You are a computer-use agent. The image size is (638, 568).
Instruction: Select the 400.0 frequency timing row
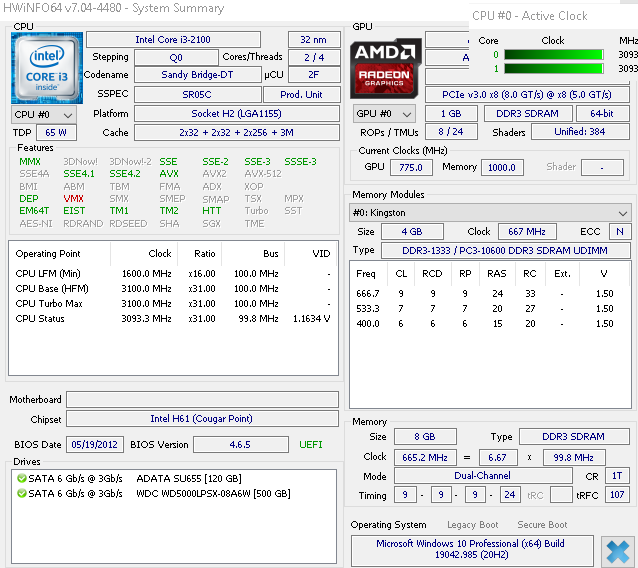click(490, 323)
